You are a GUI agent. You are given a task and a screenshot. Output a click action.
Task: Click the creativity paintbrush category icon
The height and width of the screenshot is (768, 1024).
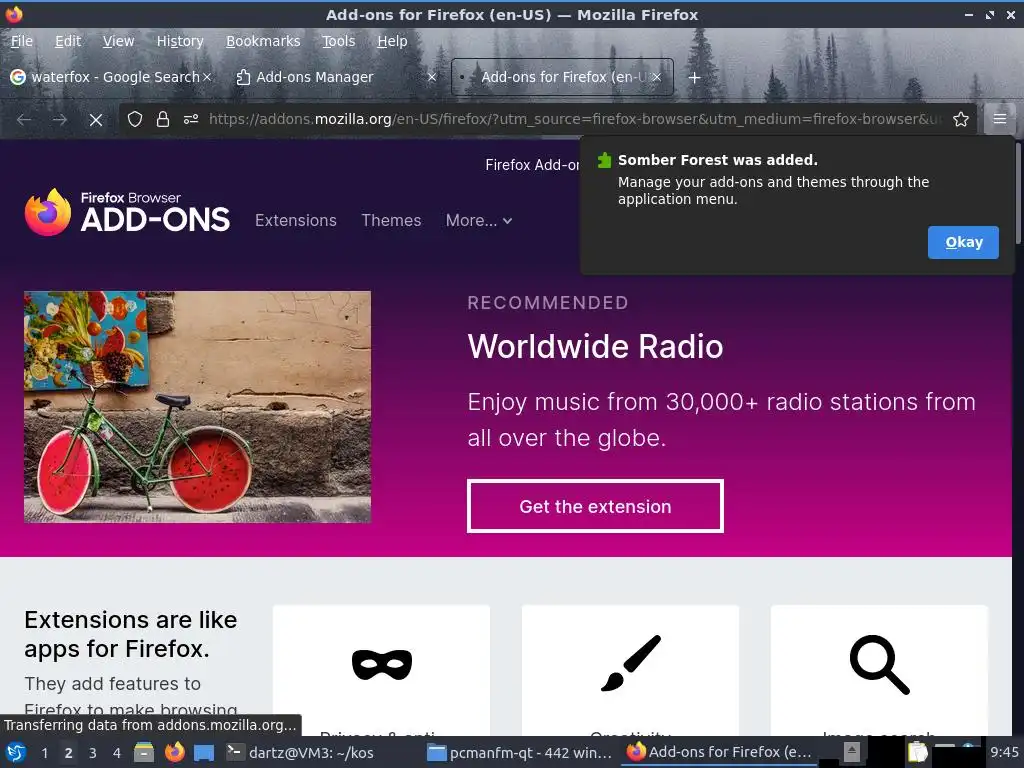(631, 663)
